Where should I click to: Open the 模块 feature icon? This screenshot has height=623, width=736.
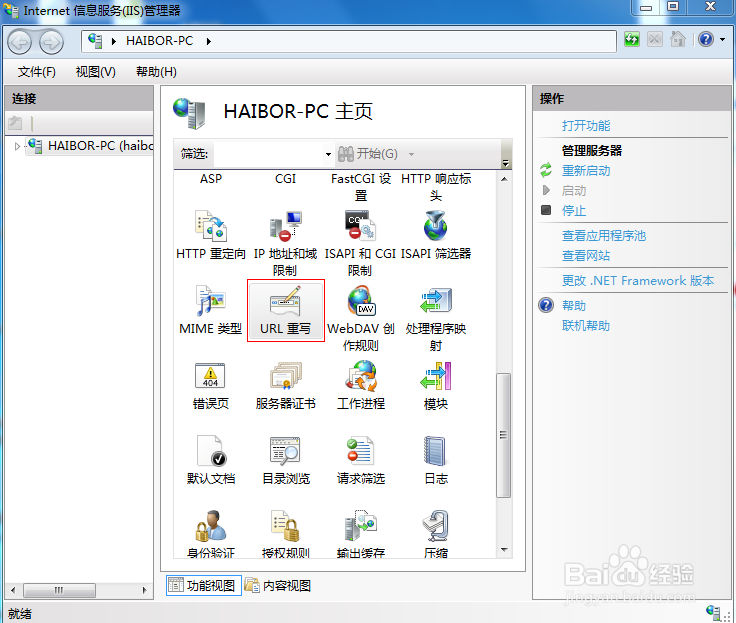coord(436,376)
